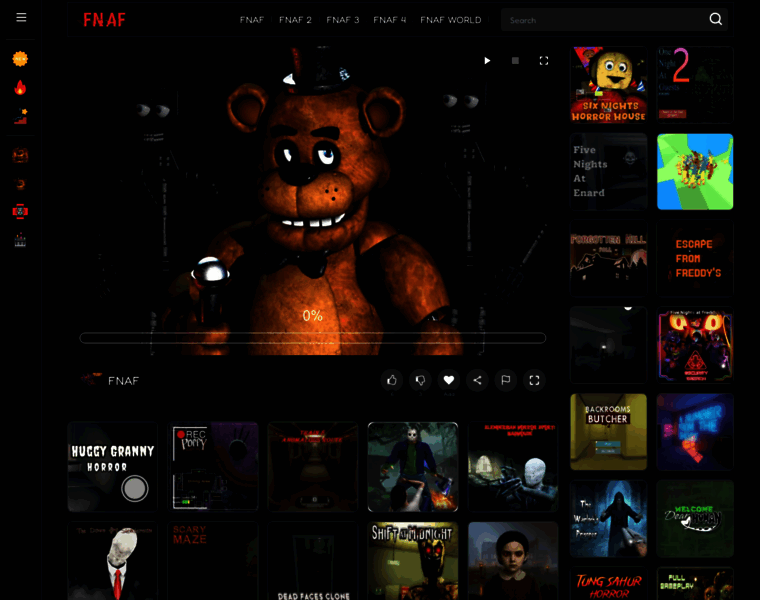Click the red FNAF site logo
760x600 pixels.
tap(104, 20)
